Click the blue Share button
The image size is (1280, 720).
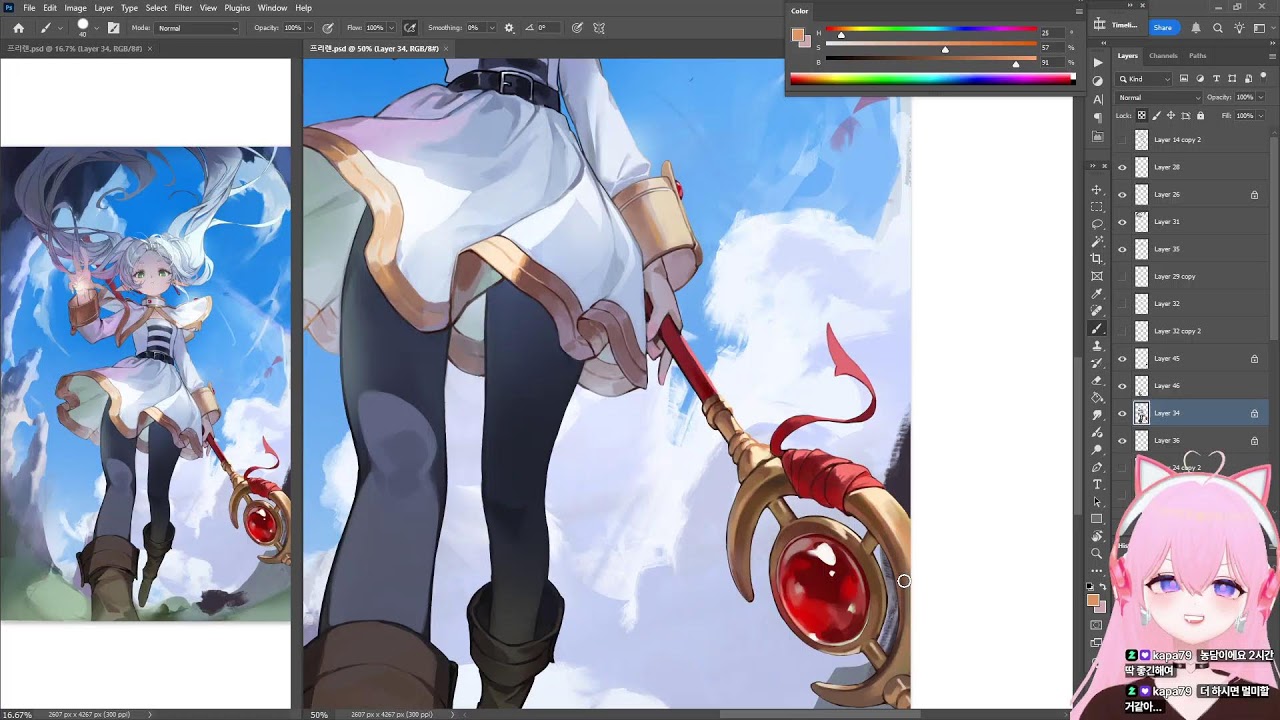[x=1162, y=28]
